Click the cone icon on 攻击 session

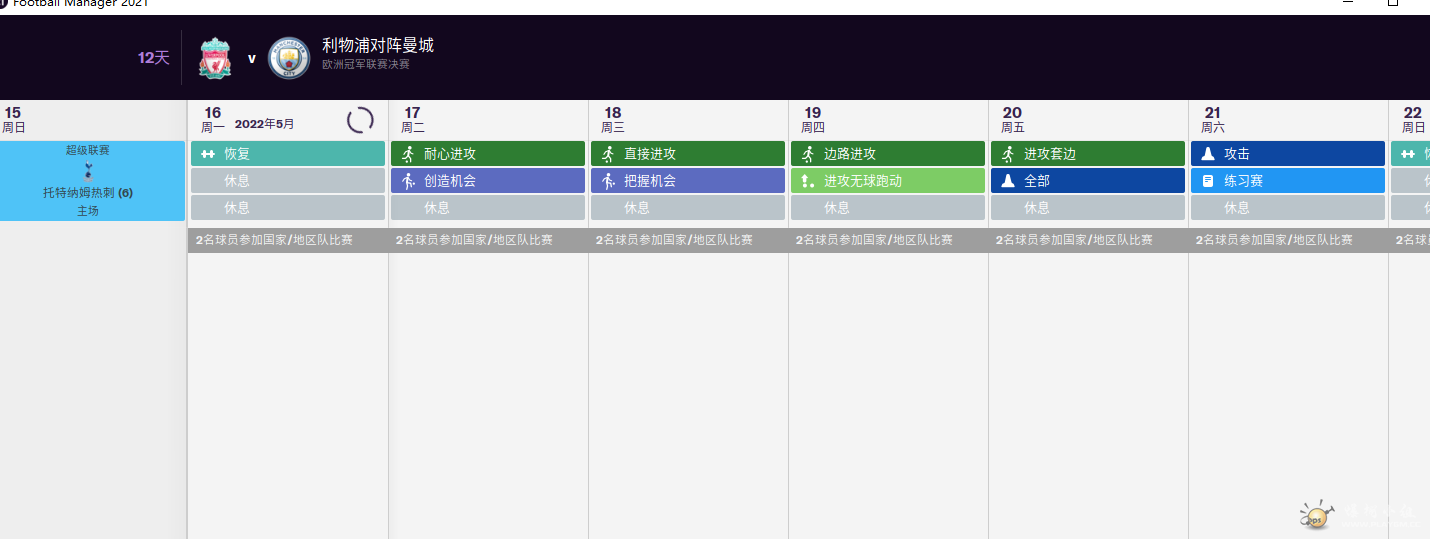pyautogui.click(x=1208, y=154)
